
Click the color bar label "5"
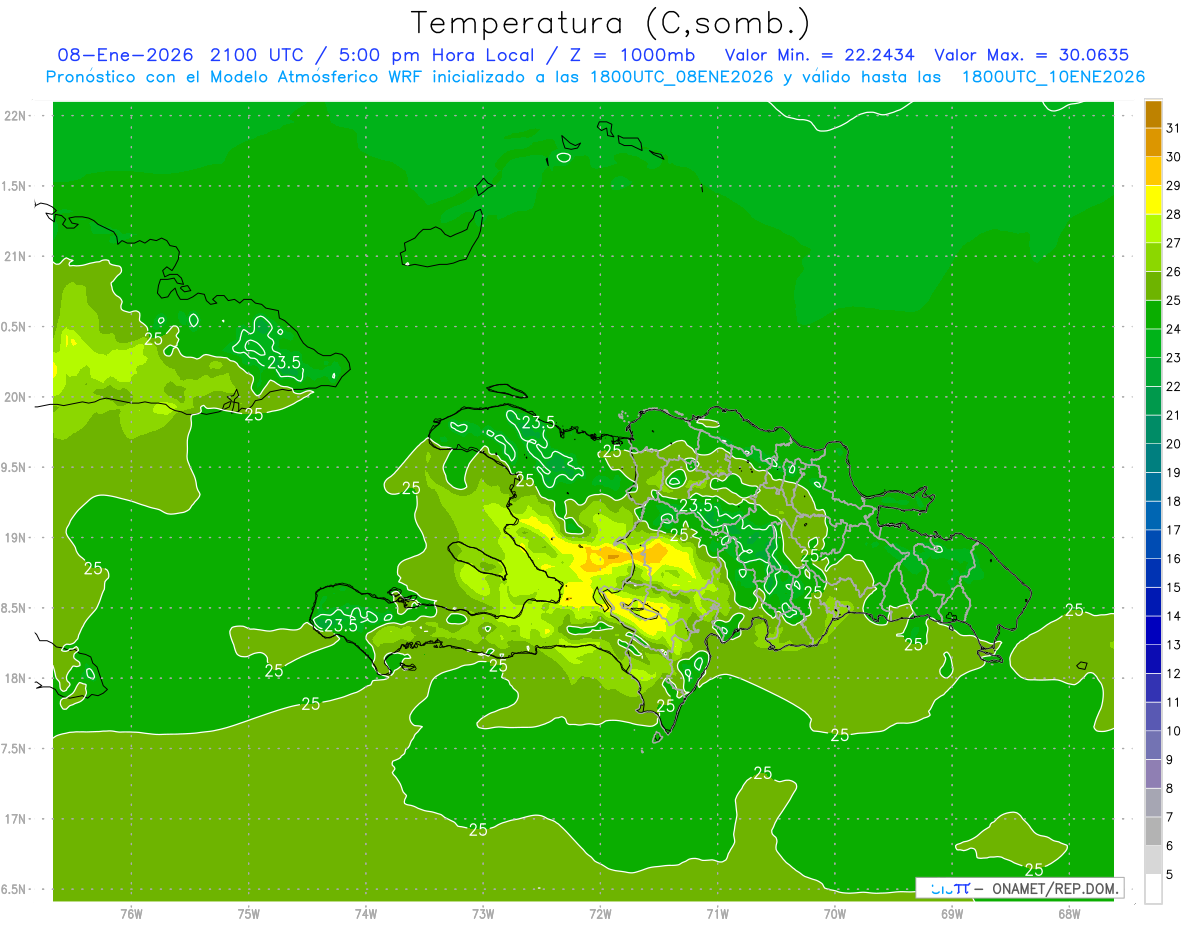(x=1170, y=874)
